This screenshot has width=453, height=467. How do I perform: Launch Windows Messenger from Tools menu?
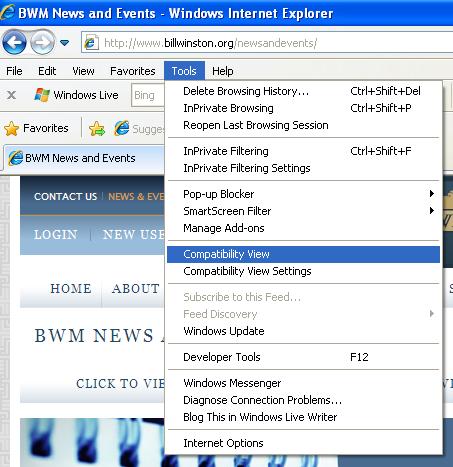pos(303,383)
